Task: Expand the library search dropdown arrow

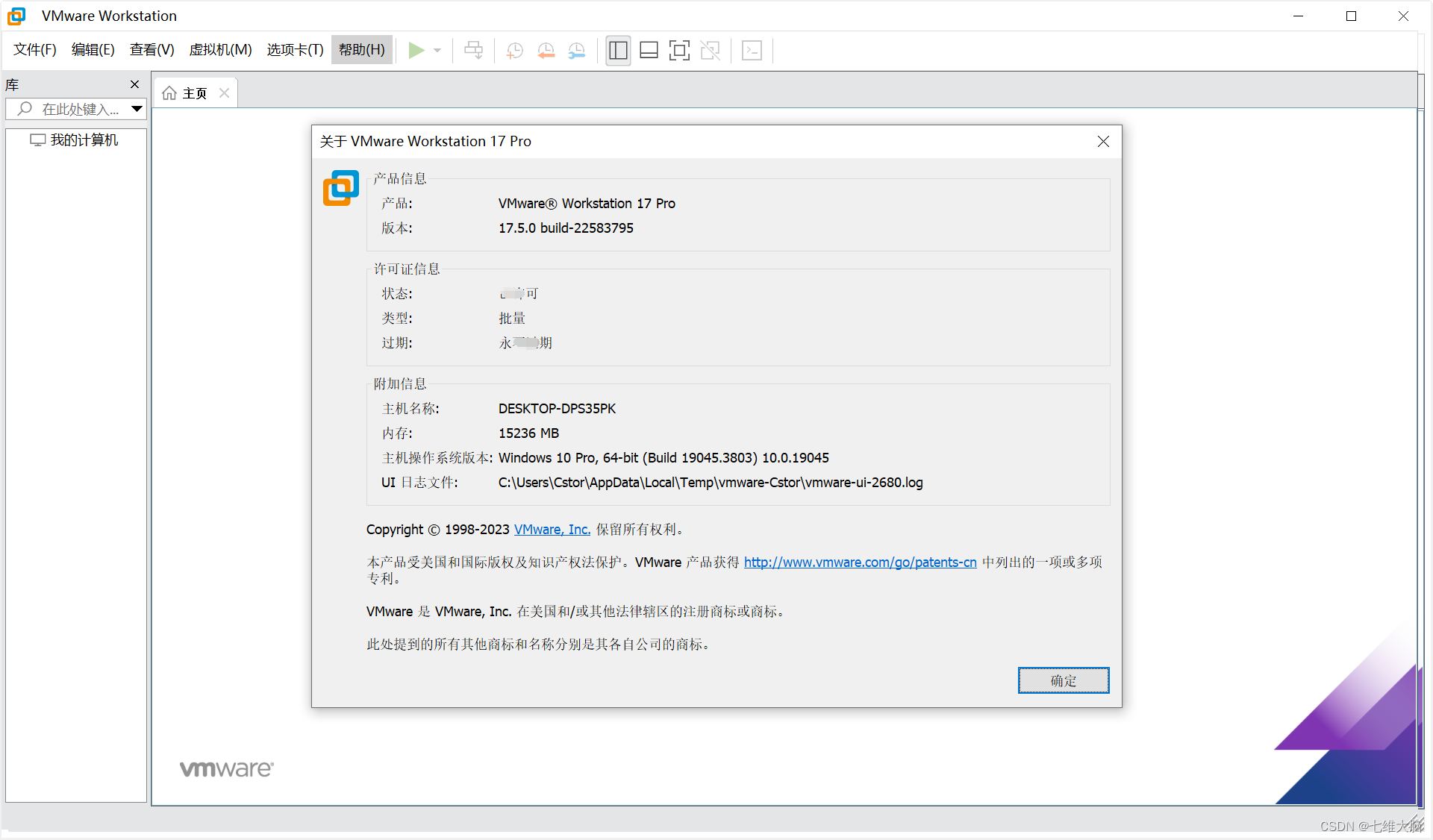Action: pyautogui.click(x=137, y=109)
